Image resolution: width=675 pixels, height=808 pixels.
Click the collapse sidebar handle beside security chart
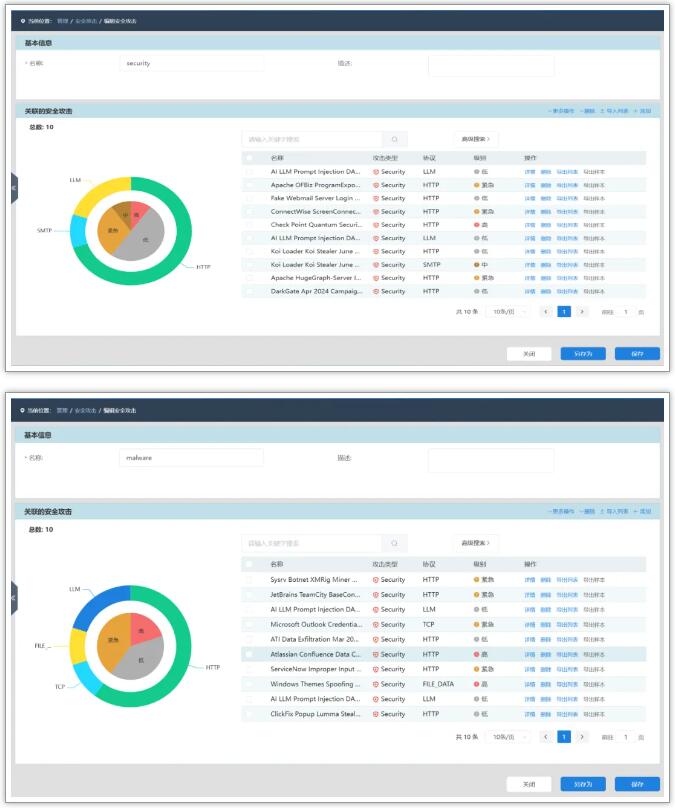coord(14,187)
